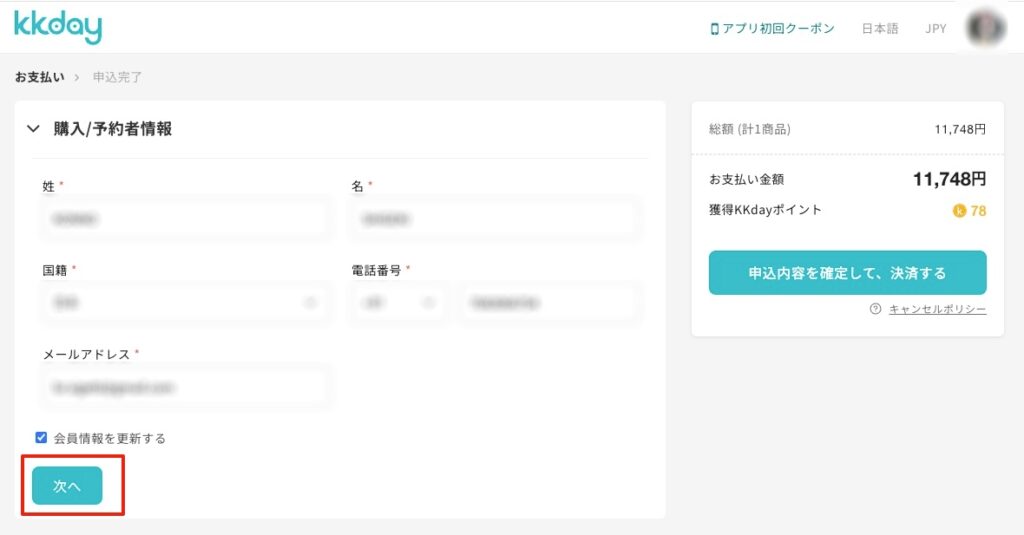Click 申込内容を確定して、決済する button
1024x535 pixels.
pos(848,273)
